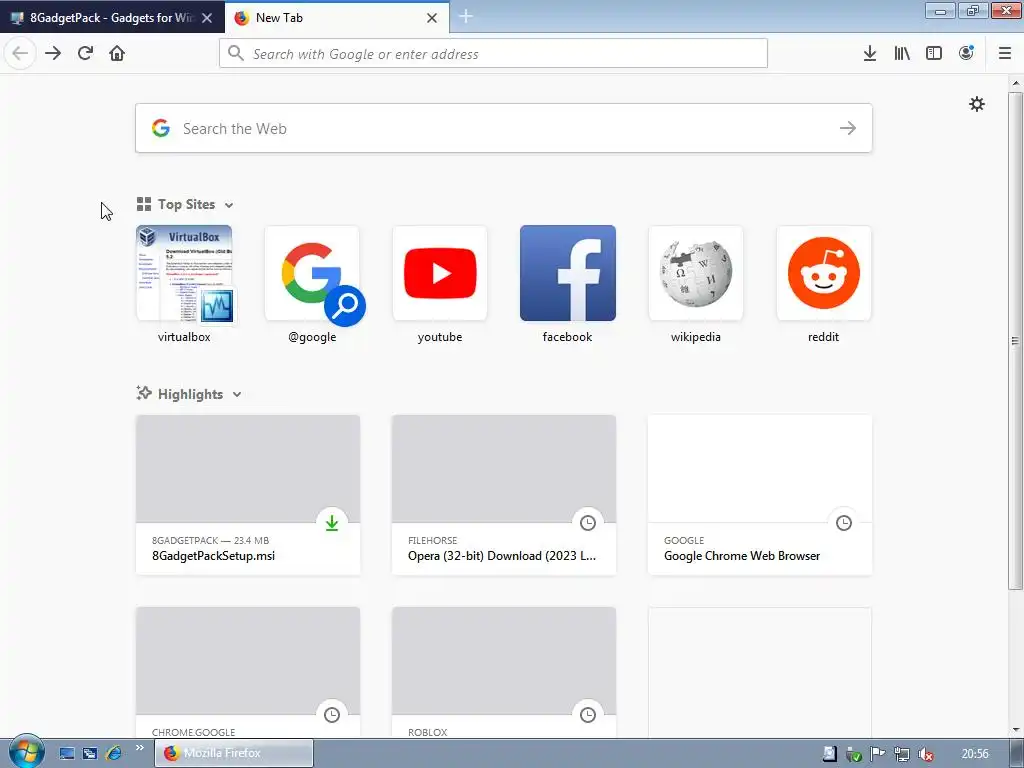
Task: Open the Library bookmarks menu
Action: click(x=902, y=53)
